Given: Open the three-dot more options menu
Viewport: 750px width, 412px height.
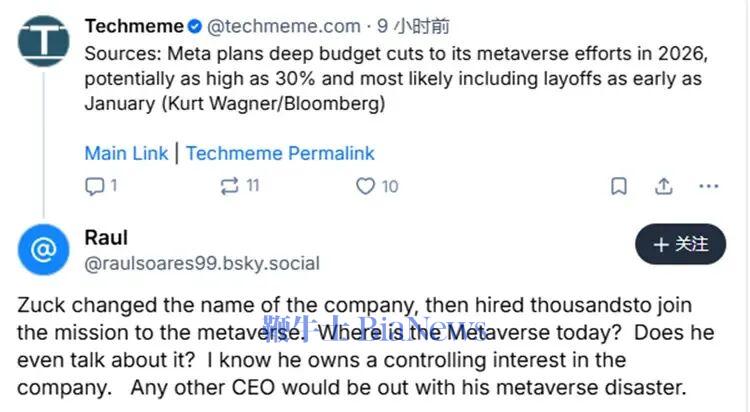Looking at the screenshot, I should (708, 186).
